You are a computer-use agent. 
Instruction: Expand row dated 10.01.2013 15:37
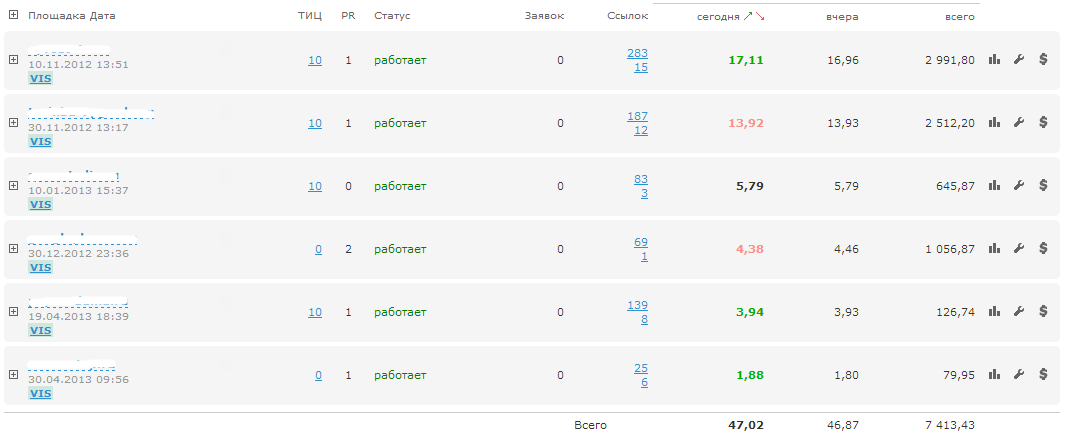click(x=14, y=186)
